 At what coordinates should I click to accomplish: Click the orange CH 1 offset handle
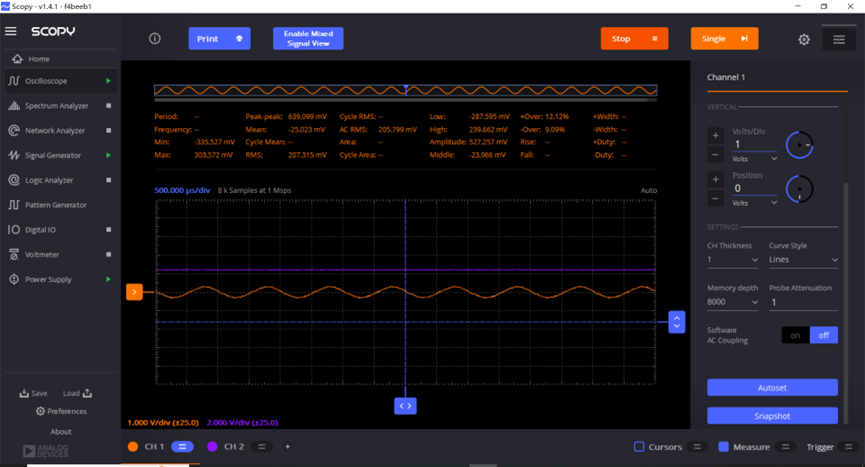click(x=134, y=292)
